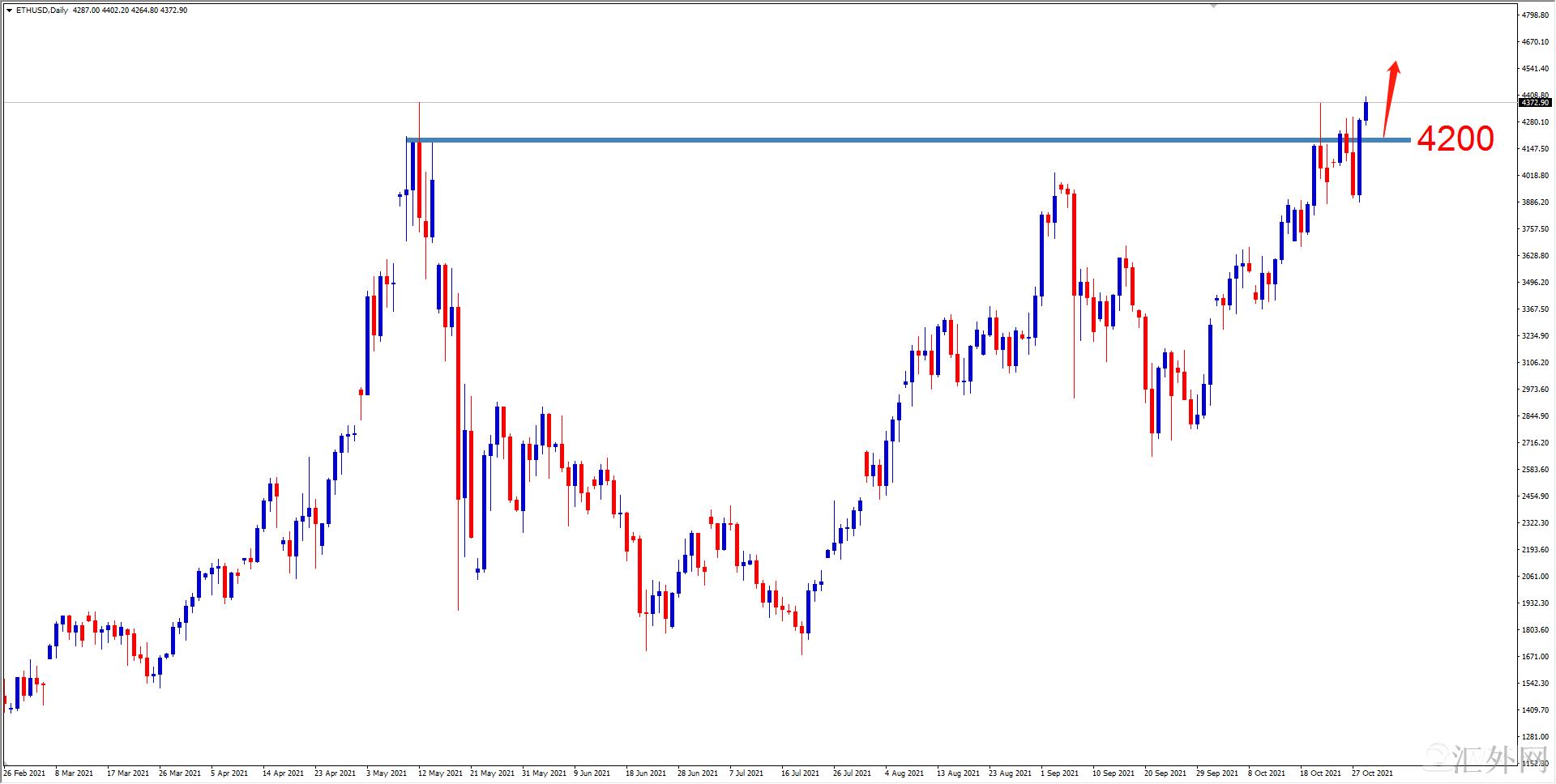1556x784 pixels.
Task: Click the 8 Oct 2021 date label
Action: pos(1267,773)
